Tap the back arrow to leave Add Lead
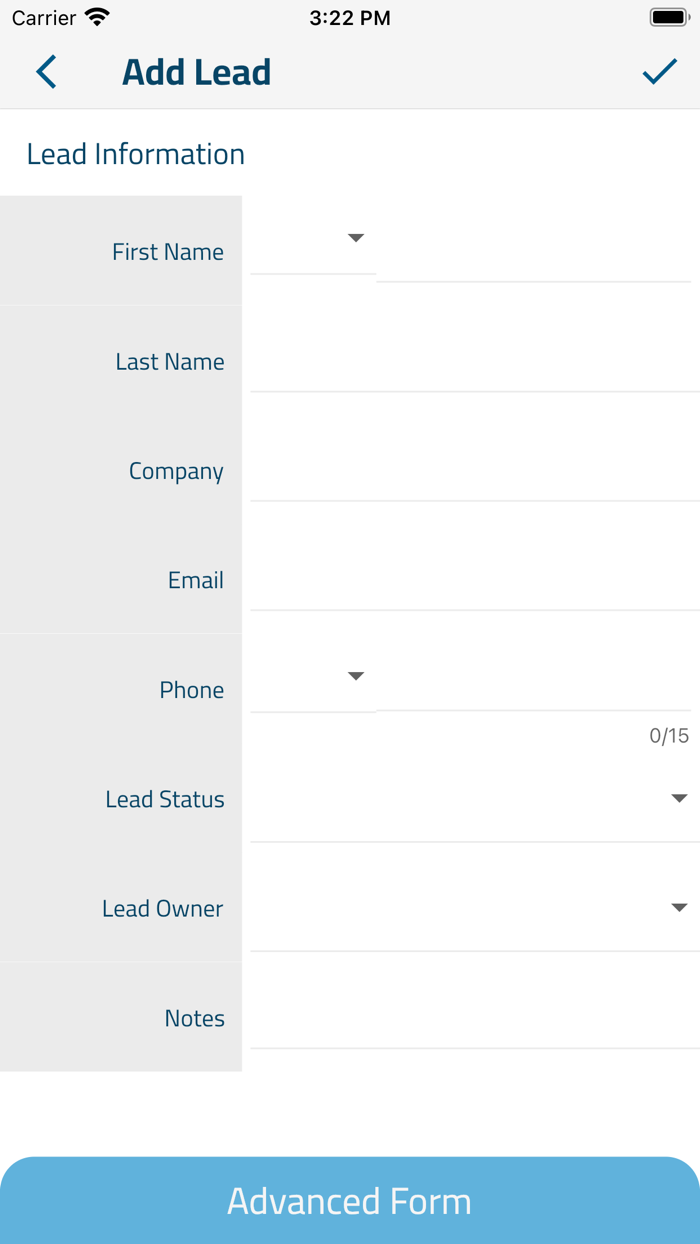The width and height of the screenshot is (700, 1244). [45, 72]
